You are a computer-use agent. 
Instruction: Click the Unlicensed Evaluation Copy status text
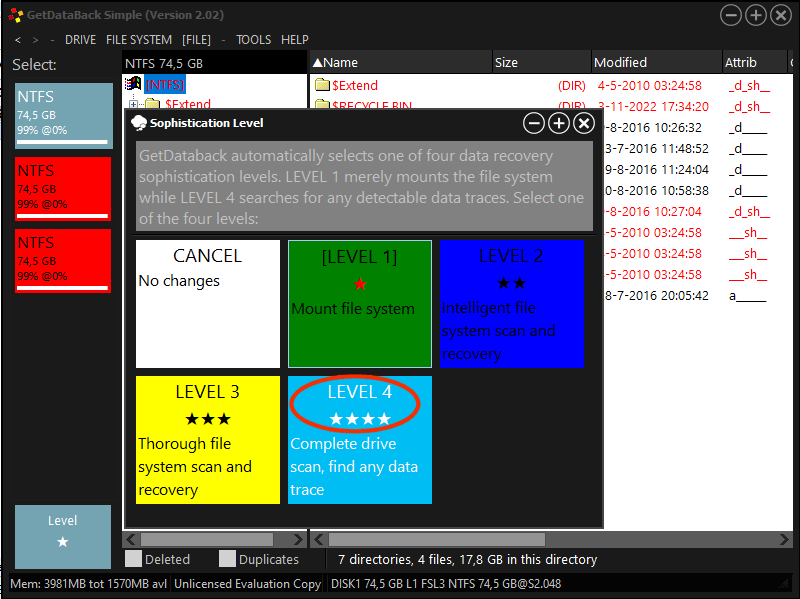click(x=247, y=584)
